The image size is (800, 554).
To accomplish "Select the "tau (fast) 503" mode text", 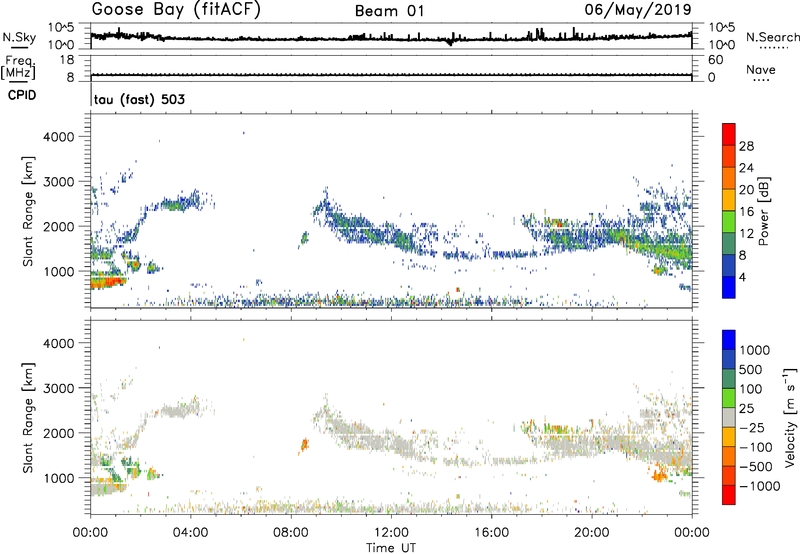I will (x=139, y=99).
